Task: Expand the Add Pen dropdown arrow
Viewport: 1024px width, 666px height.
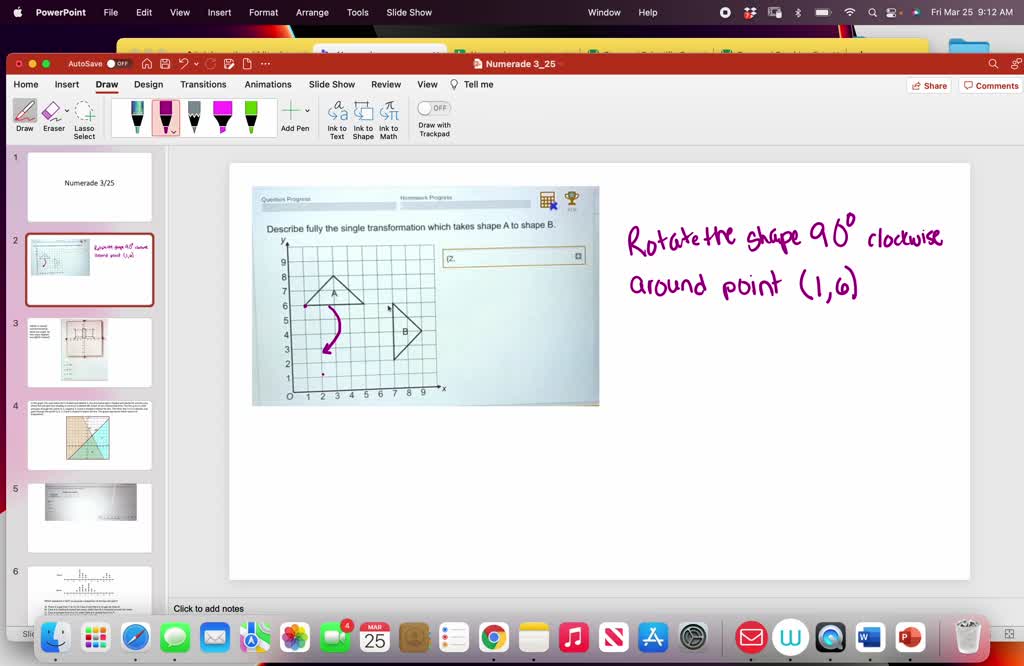Action: click(308, 112)
